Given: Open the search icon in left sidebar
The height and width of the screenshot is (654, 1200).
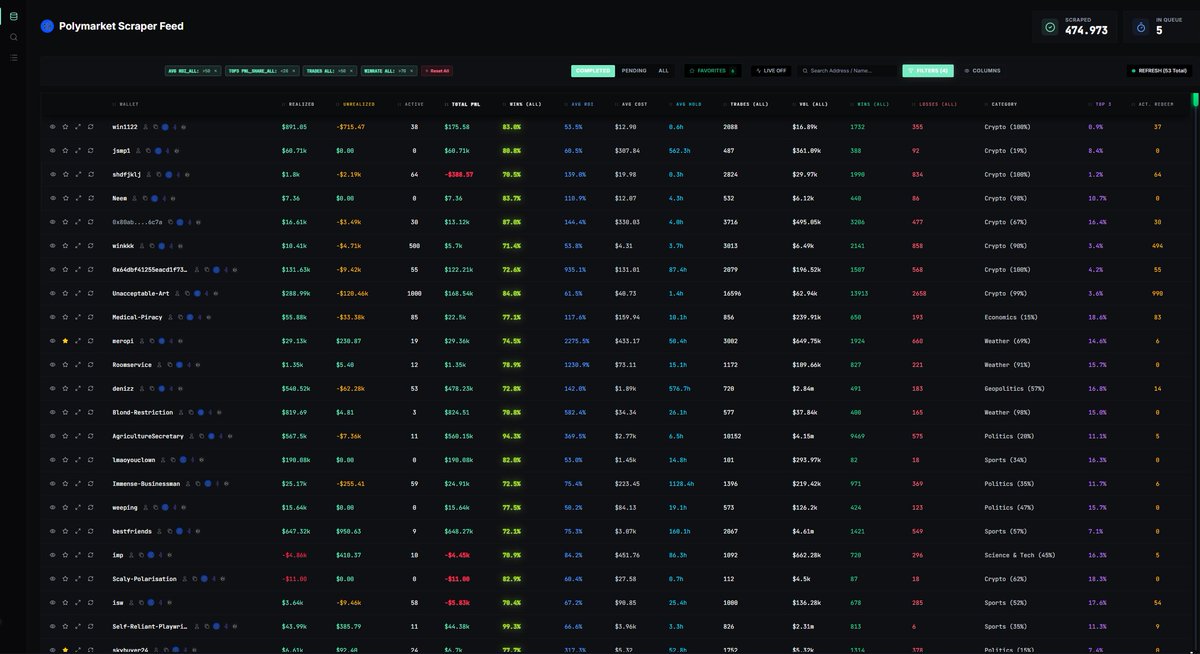Looking at the screenshot, I should pyautogui.click(x=13, y=37).
